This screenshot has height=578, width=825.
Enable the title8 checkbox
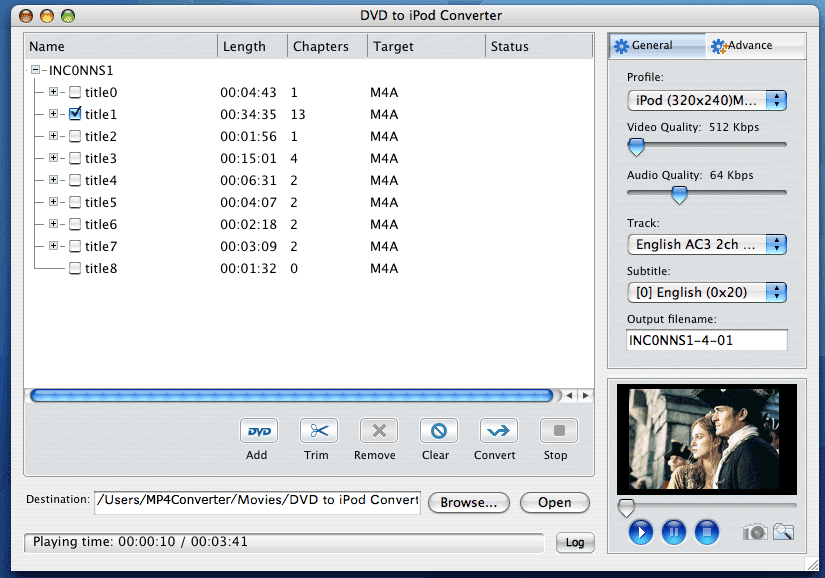point(75,268)
